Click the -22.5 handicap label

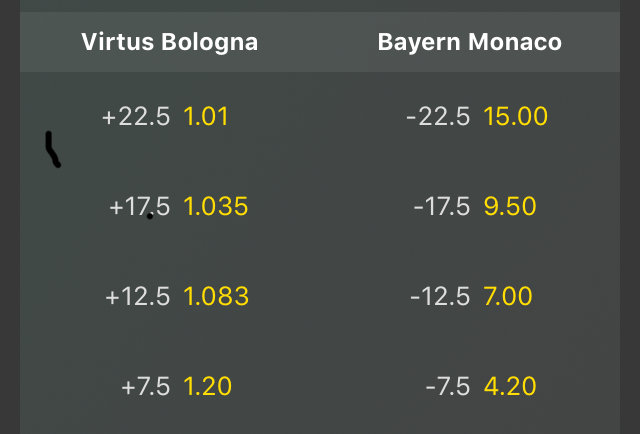point(438,117)
